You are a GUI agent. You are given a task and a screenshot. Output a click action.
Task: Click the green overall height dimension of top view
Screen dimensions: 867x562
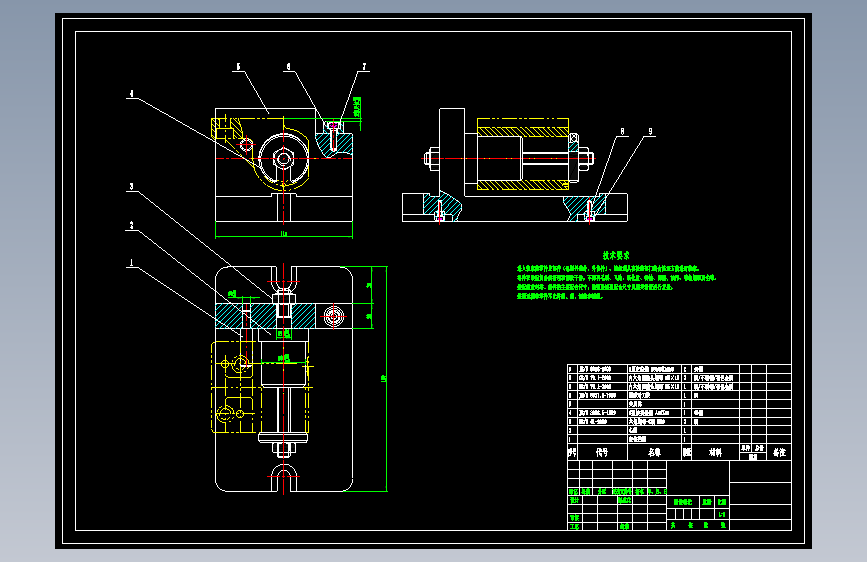coord(384,379)
